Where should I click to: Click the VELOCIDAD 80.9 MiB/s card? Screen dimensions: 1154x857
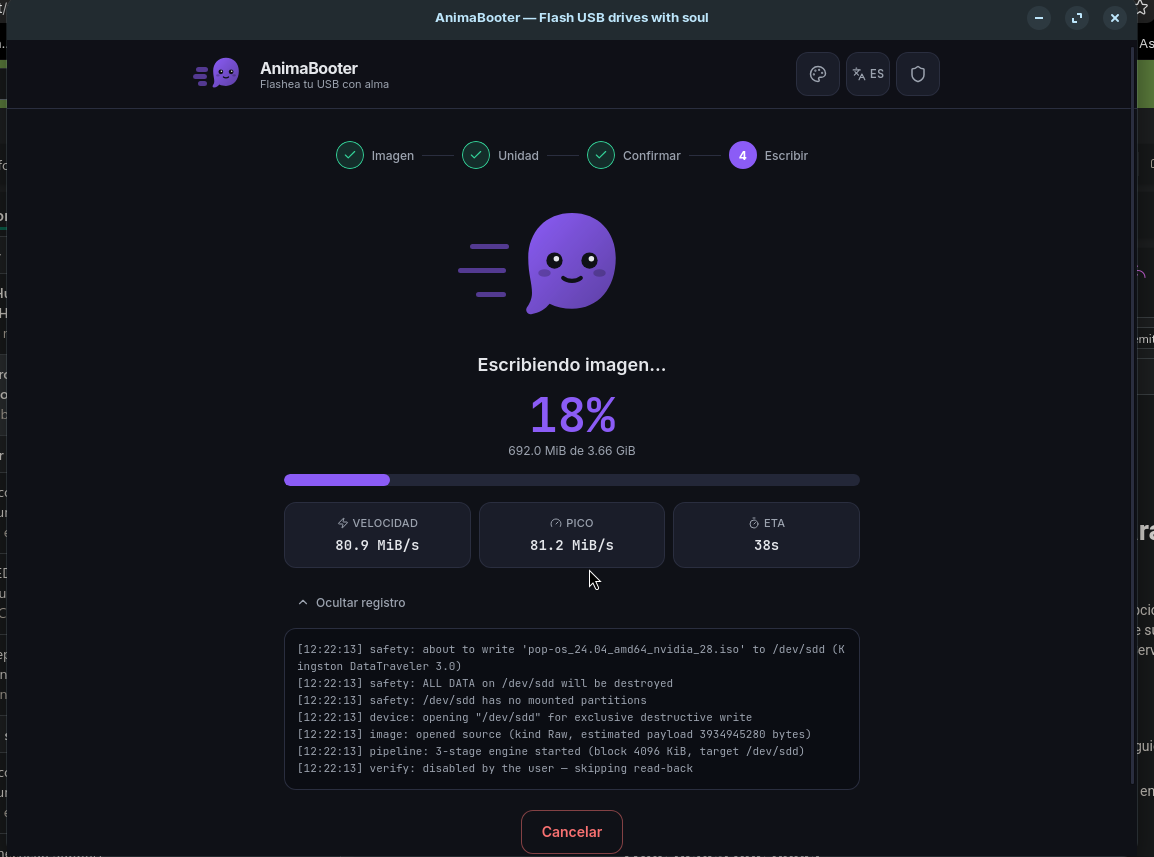point(377,535)
